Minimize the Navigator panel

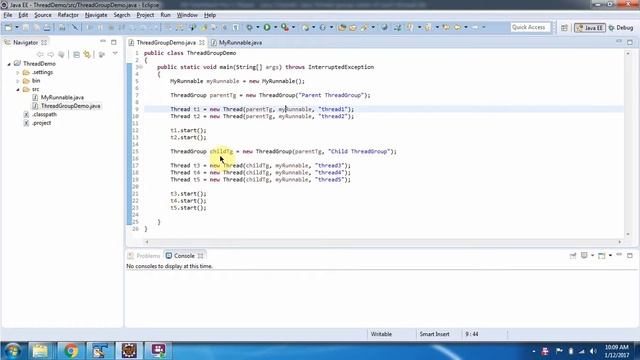103,42
